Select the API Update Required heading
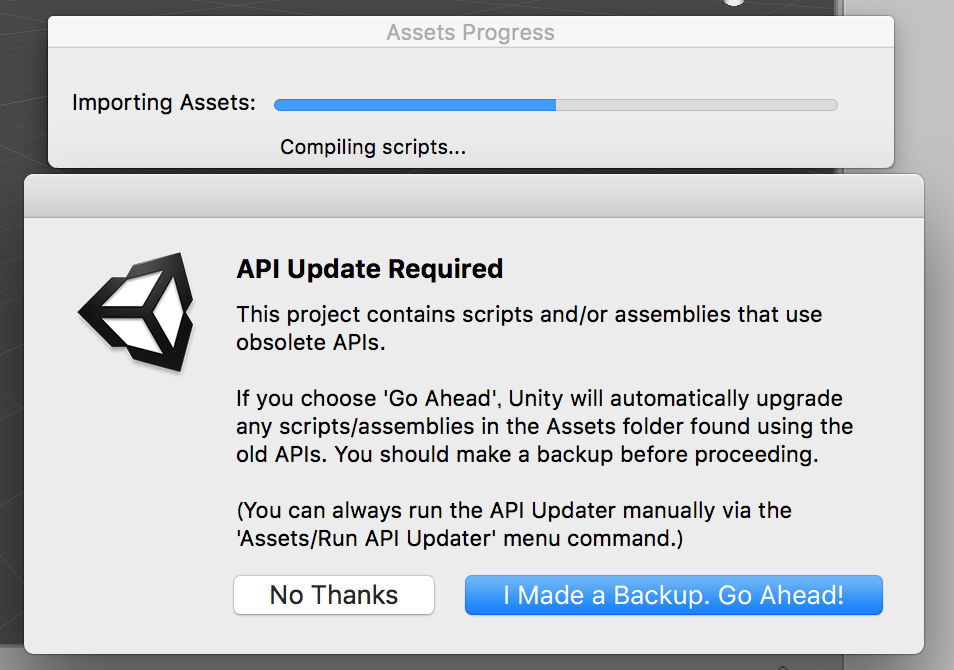Screen dimensions: 954x670 tap(369, 269)
